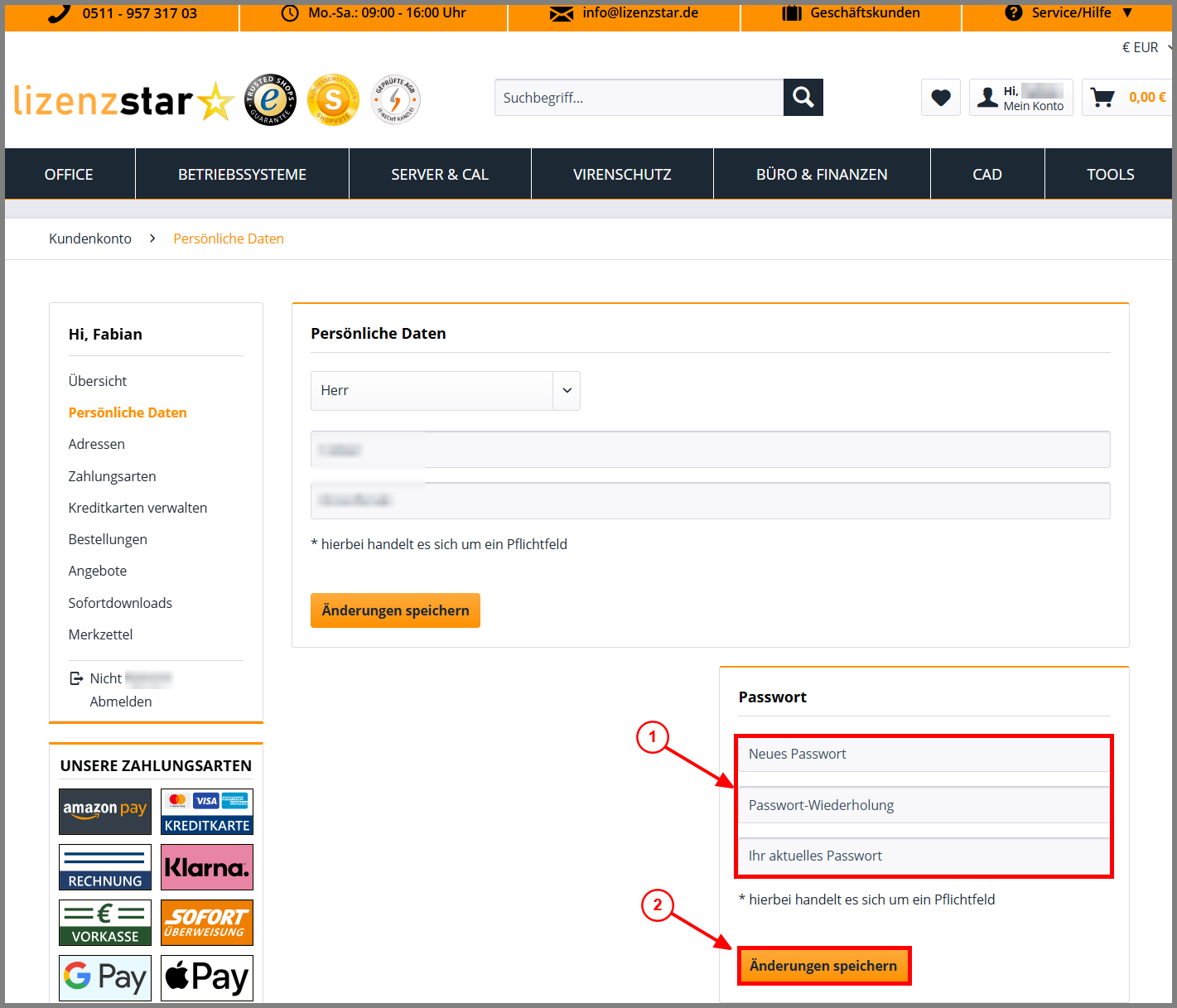Click the Amazon Pay payment logo

tap(105, 812)
